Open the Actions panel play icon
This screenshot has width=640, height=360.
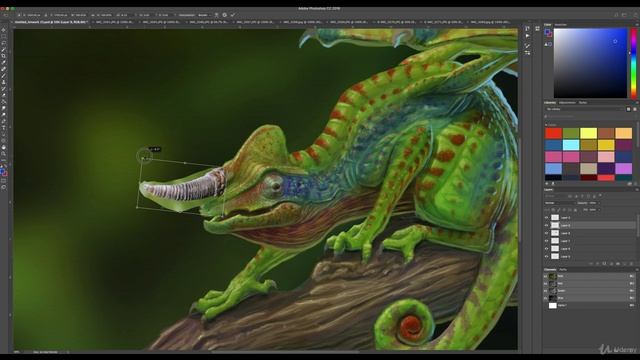527,36
